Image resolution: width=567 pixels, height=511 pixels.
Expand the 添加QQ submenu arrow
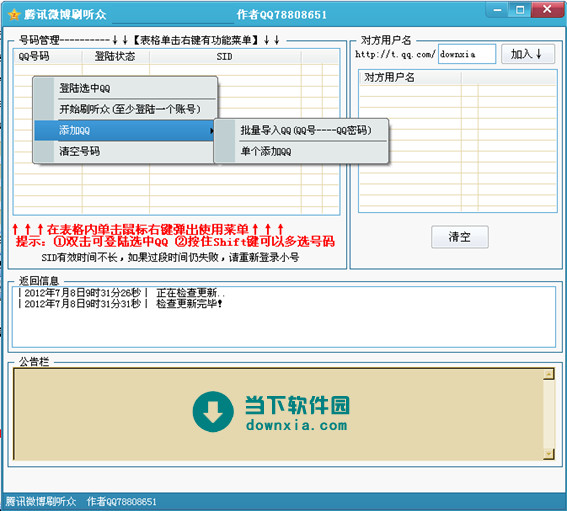212,131
